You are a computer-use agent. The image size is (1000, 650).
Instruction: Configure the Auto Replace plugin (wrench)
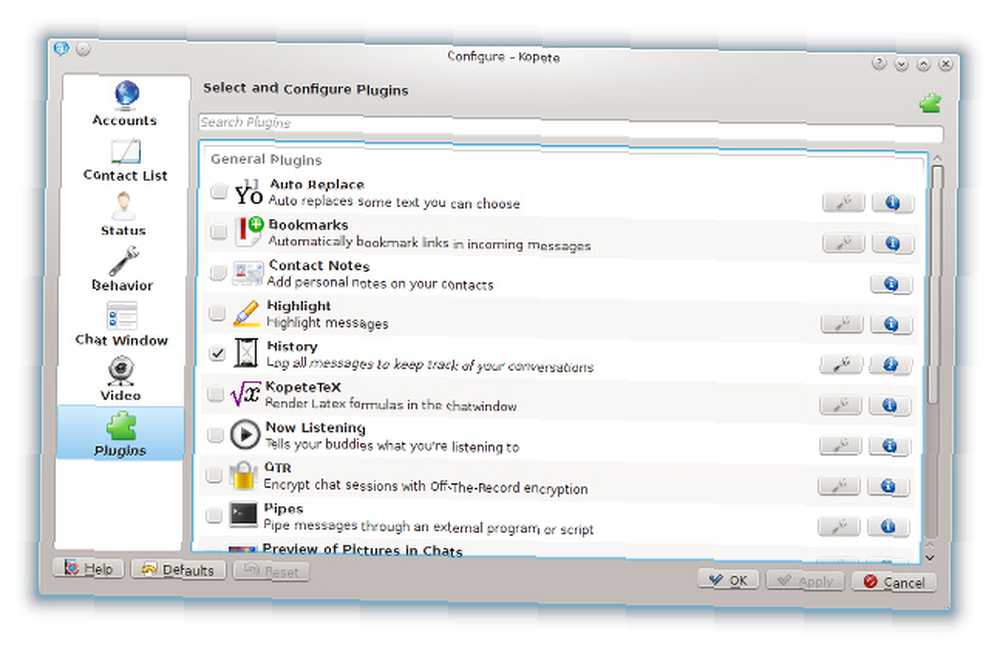(x=844, y=203)
